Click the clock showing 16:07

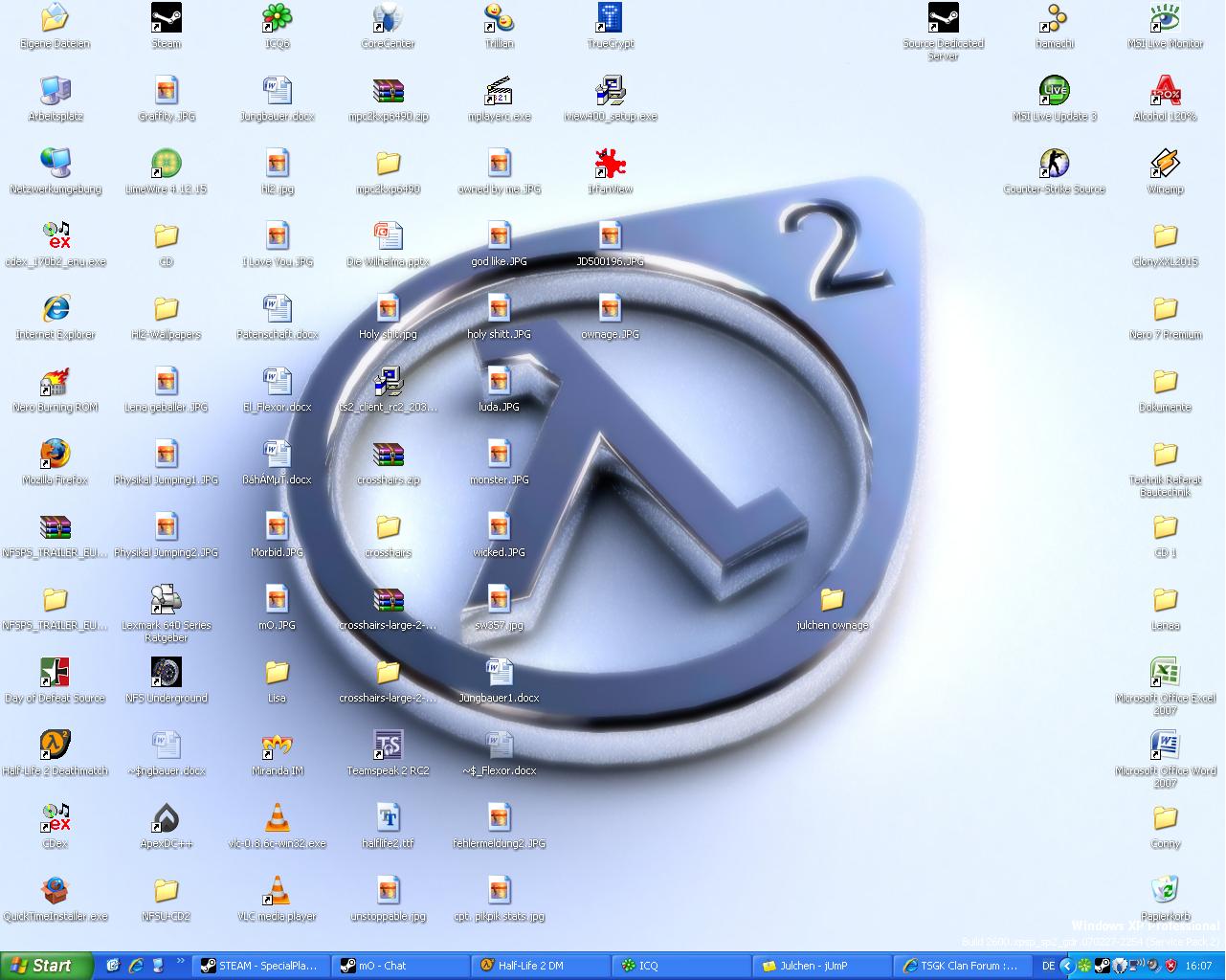click(1199, 966)
